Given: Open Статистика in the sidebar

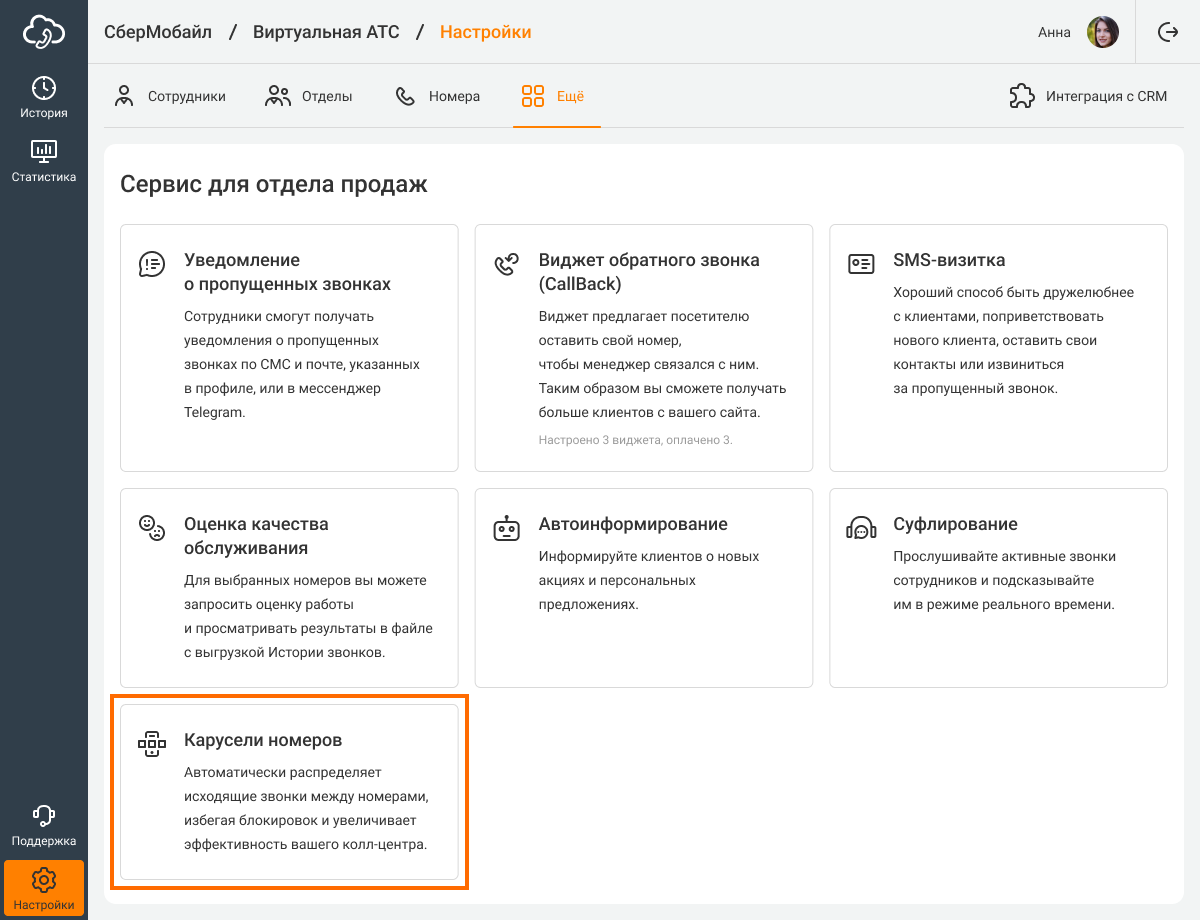Looking at the screenshot, I should (x=44, y=161).
